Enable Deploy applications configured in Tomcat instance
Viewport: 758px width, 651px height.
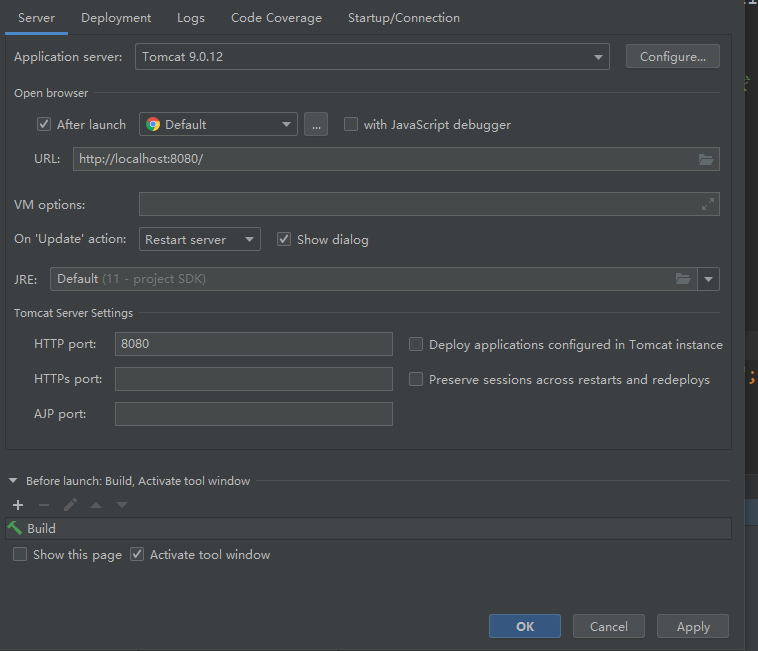point(416,344)
